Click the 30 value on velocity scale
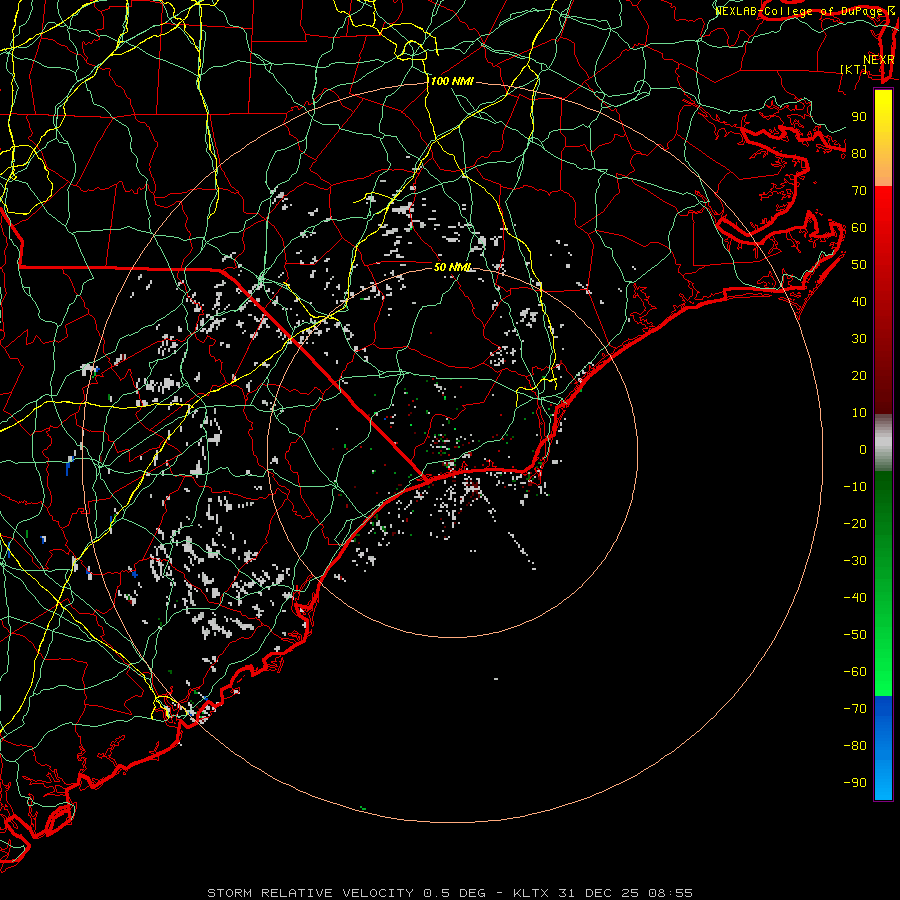The height and width of the screenshot is (900, 900). [x=859, y=339]
